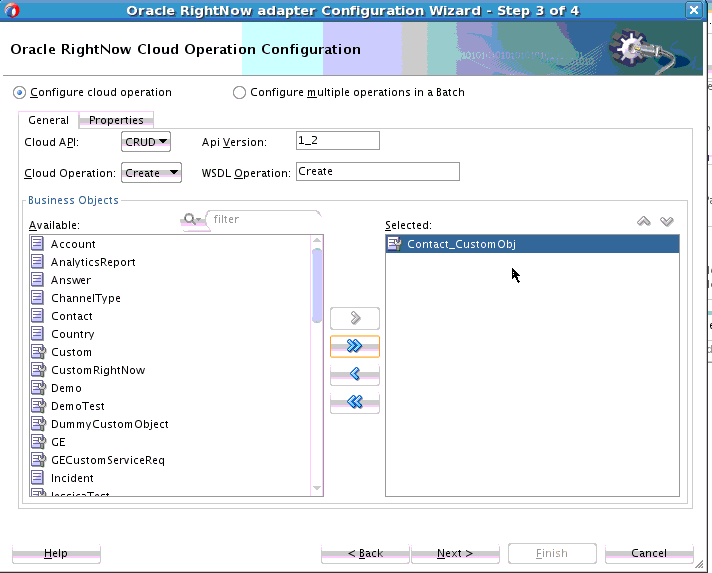Remove selected object with single left arrow

click(x=355, y=374)
